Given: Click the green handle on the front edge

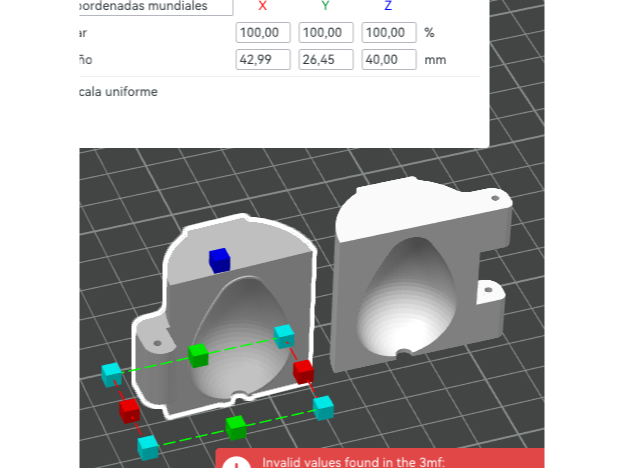Looking at the screenshot, I should coord(236,427).
